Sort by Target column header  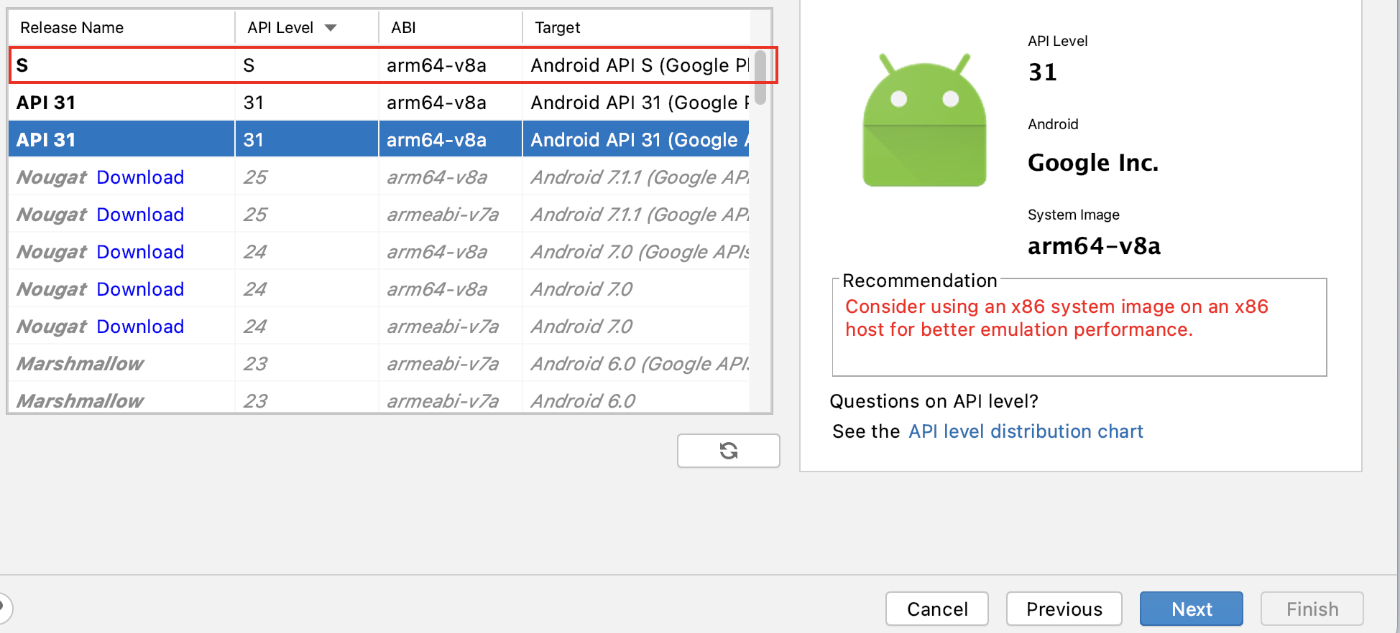click(x=636, y=28)
